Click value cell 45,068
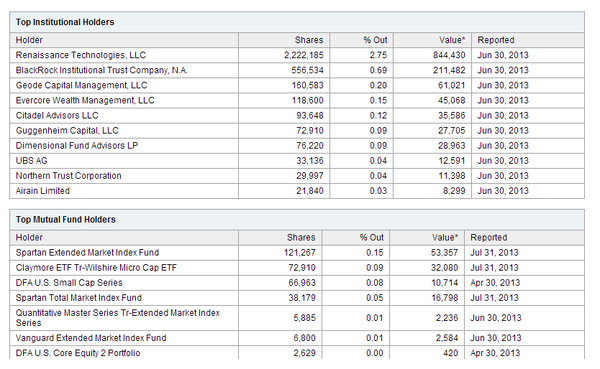Viewport: 600px width, 369px height. pyautogui.click(x=452, y=100)
